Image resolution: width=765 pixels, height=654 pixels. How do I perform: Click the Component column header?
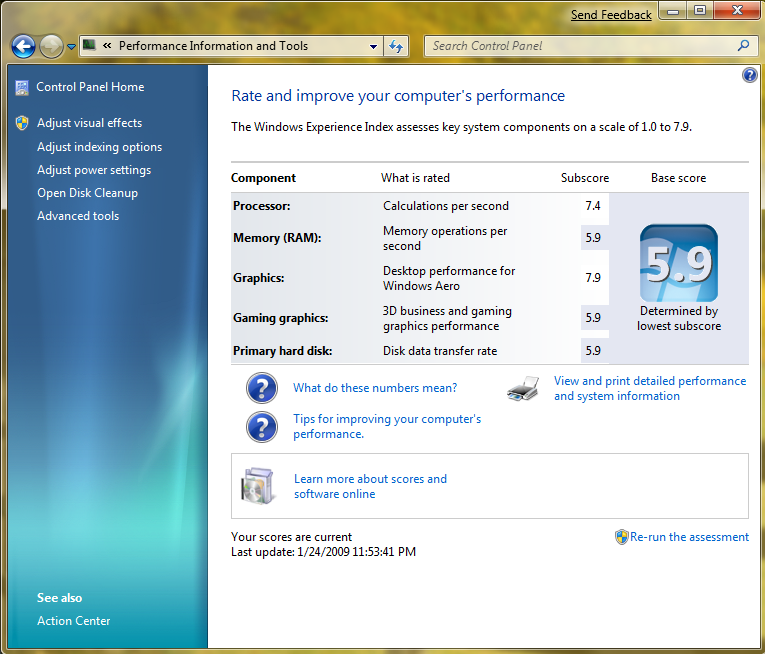pos(263,178)
